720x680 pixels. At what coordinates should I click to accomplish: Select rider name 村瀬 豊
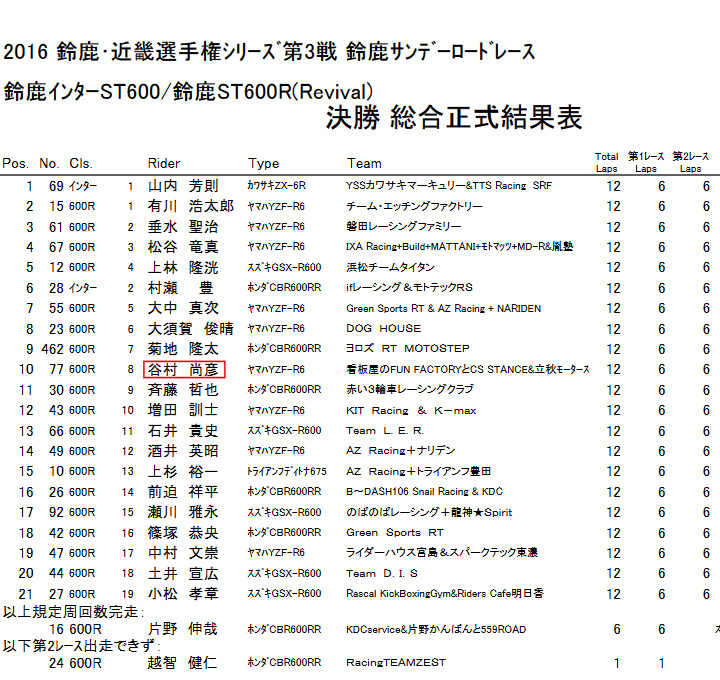(x=180, y=288)
